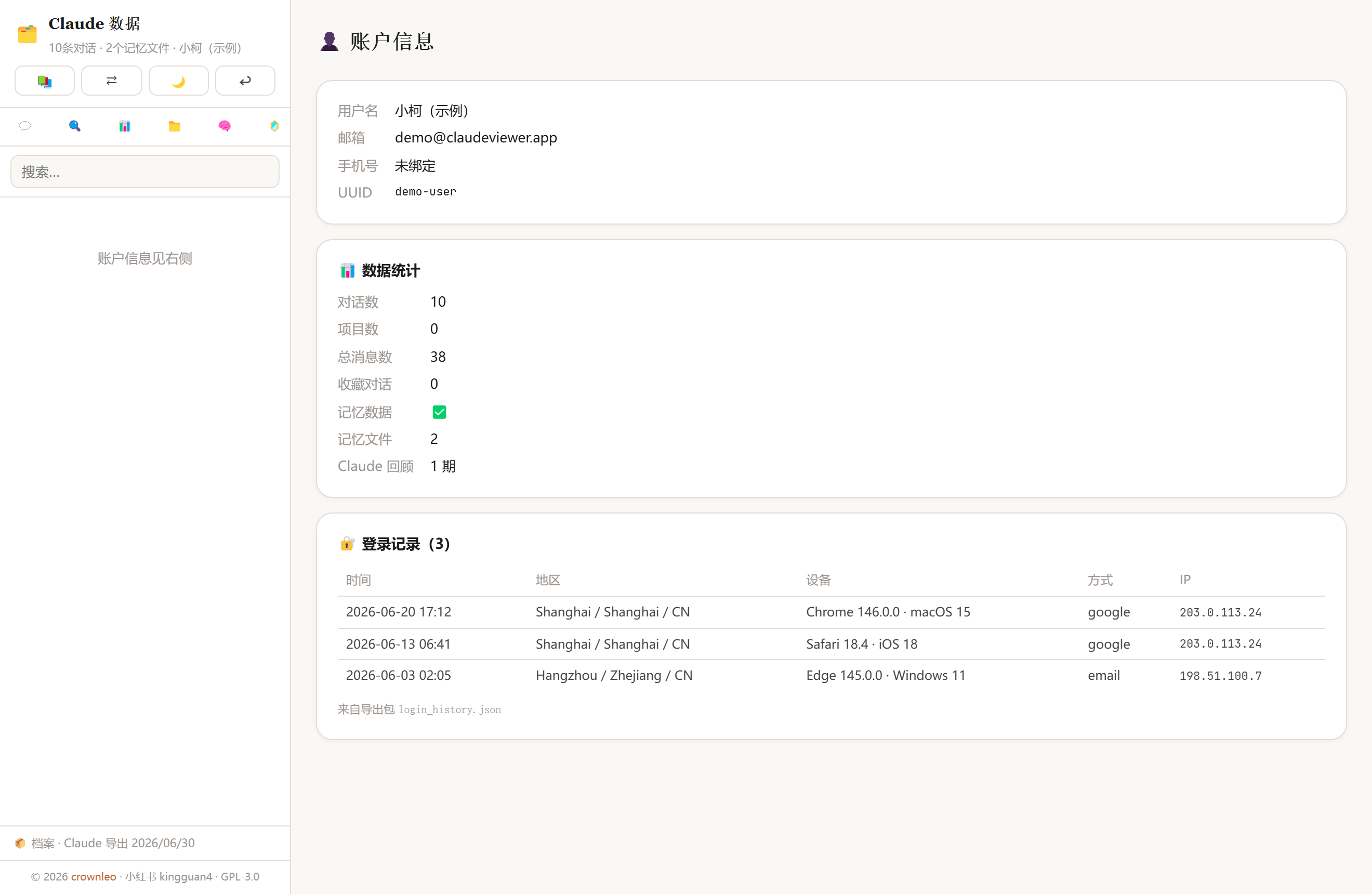
Task: Click login row time 2026-06-13 06:41
Action: point(398,644)
